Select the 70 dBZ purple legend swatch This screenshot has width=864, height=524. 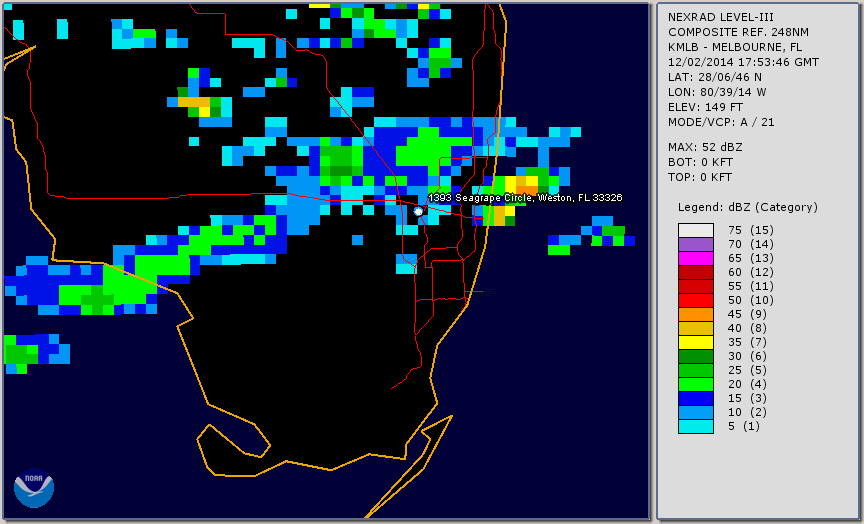[696, 244]
